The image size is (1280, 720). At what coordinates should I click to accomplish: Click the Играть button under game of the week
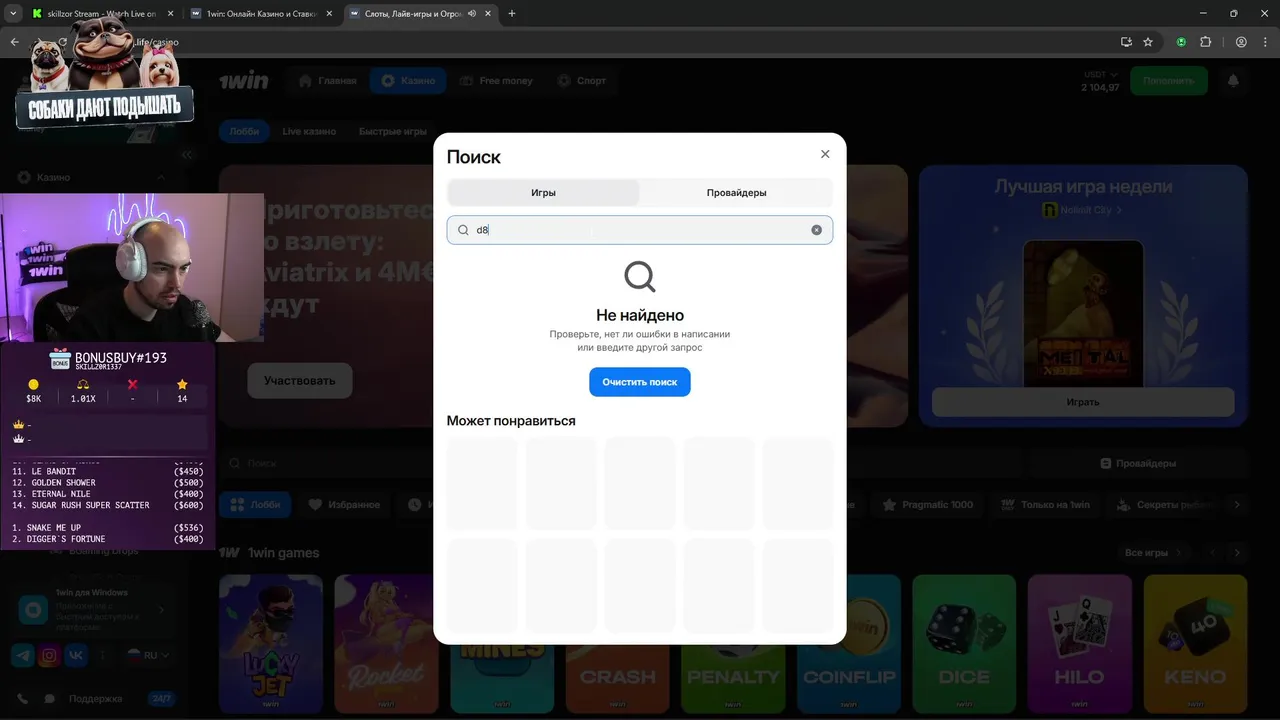click(1083, 402)
